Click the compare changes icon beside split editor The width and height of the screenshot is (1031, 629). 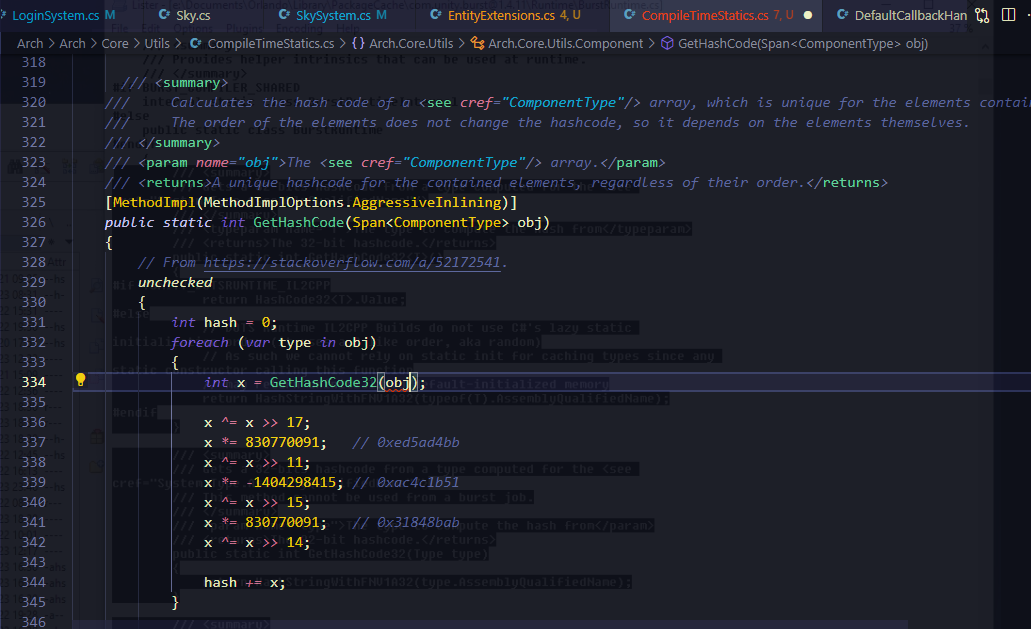click(x=982, y=13)
